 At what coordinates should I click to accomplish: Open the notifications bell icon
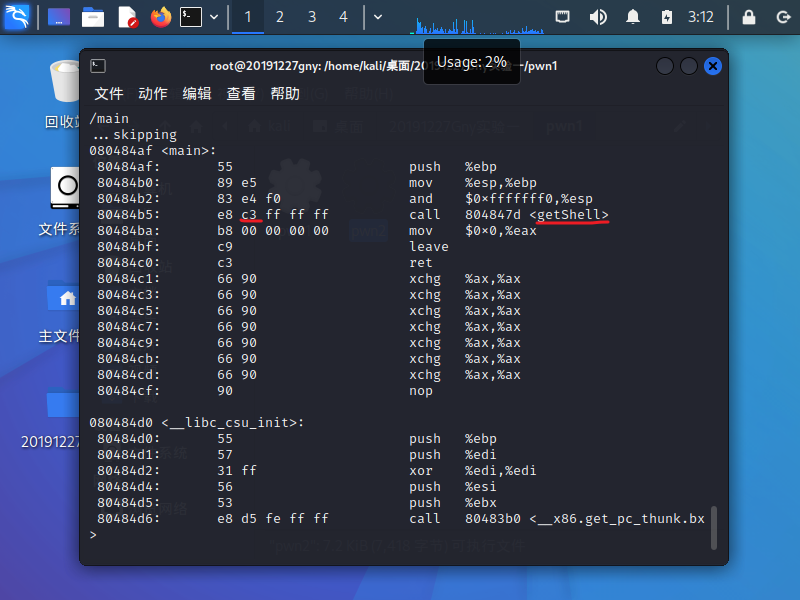633,17
